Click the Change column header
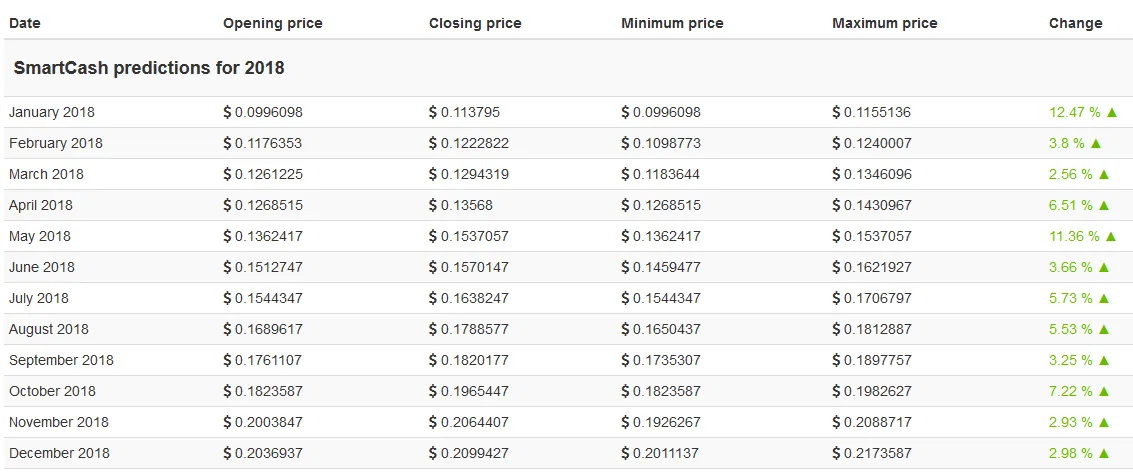 pyautogui.click(x=1075, y=23)
